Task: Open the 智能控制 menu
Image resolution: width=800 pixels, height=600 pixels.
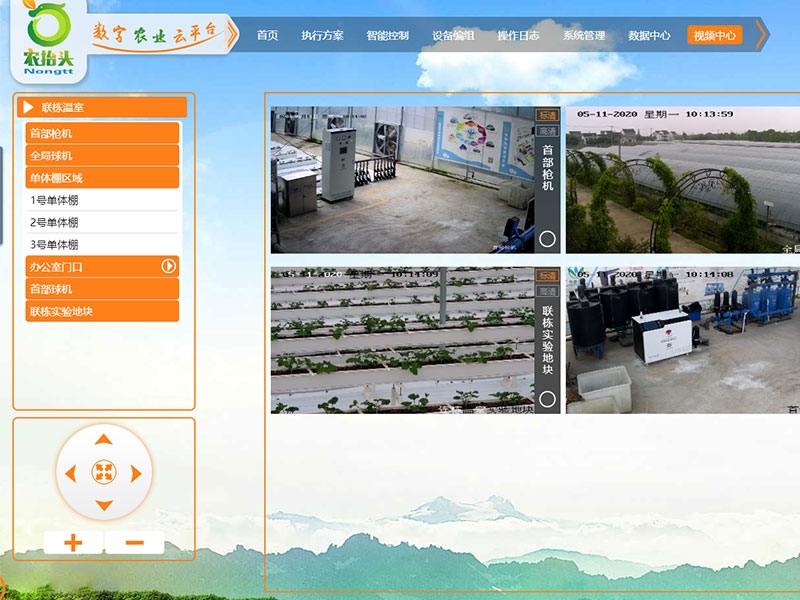Action: [387, 35]
